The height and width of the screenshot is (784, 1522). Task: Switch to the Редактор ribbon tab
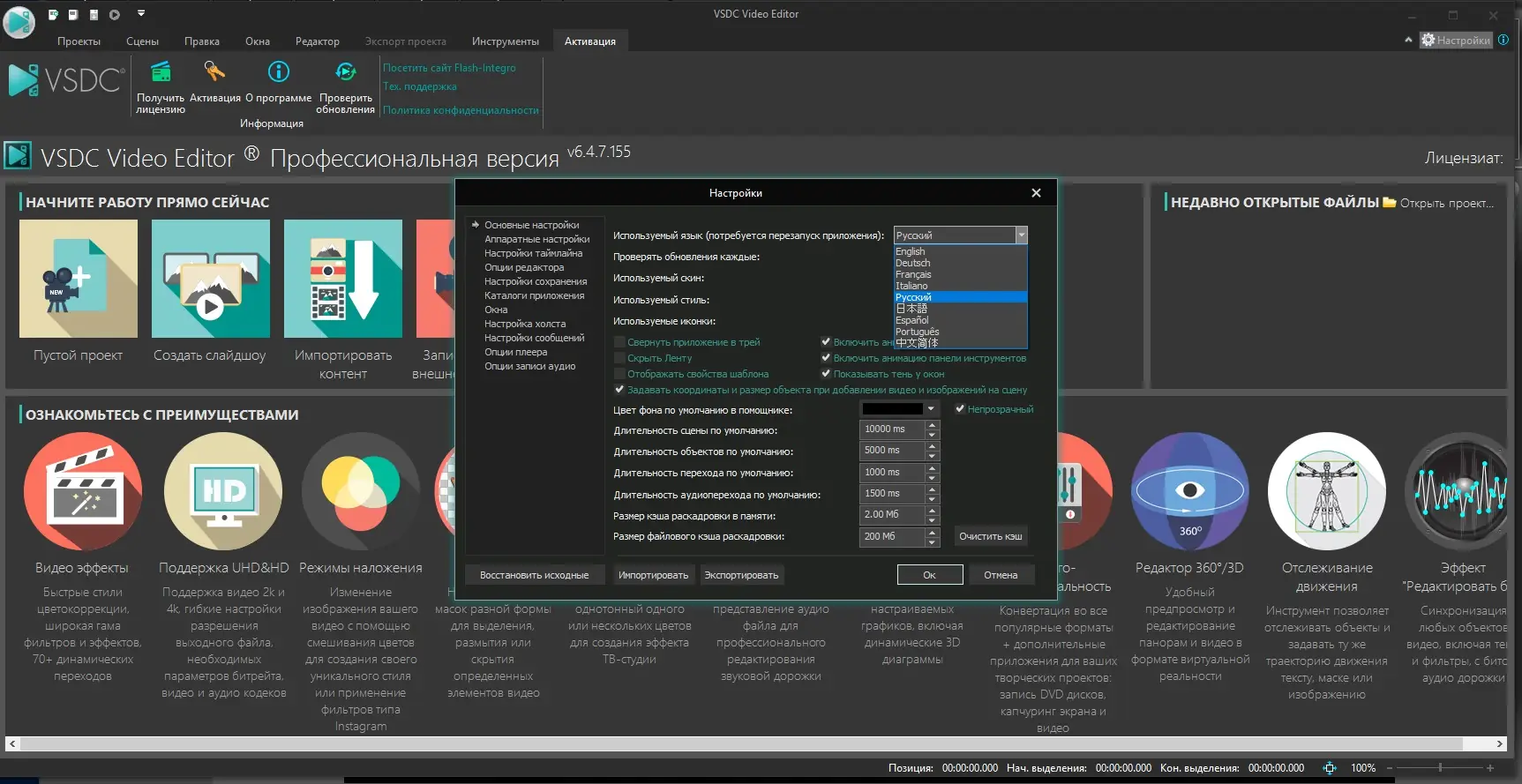tap(318, 41)
